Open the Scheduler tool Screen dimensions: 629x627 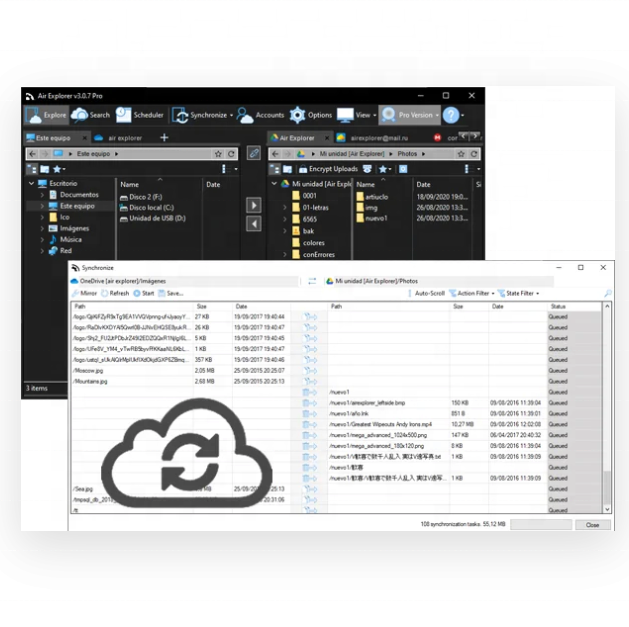click(140, 115)
